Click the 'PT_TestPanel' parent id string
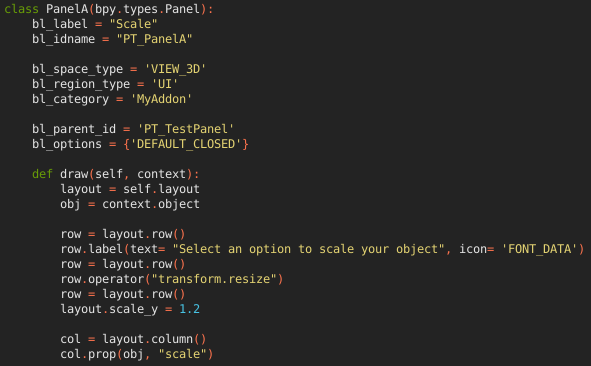The height and width of the screenshot is (366, 591). (x=186, y=129)
